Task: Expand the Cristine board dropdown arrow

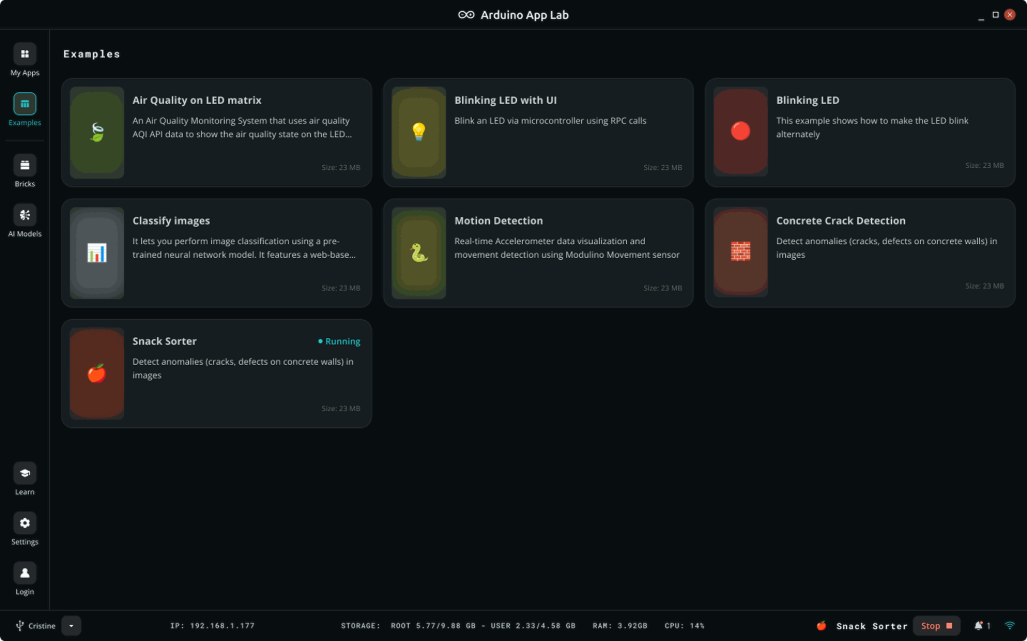Action: click(71, 626)
